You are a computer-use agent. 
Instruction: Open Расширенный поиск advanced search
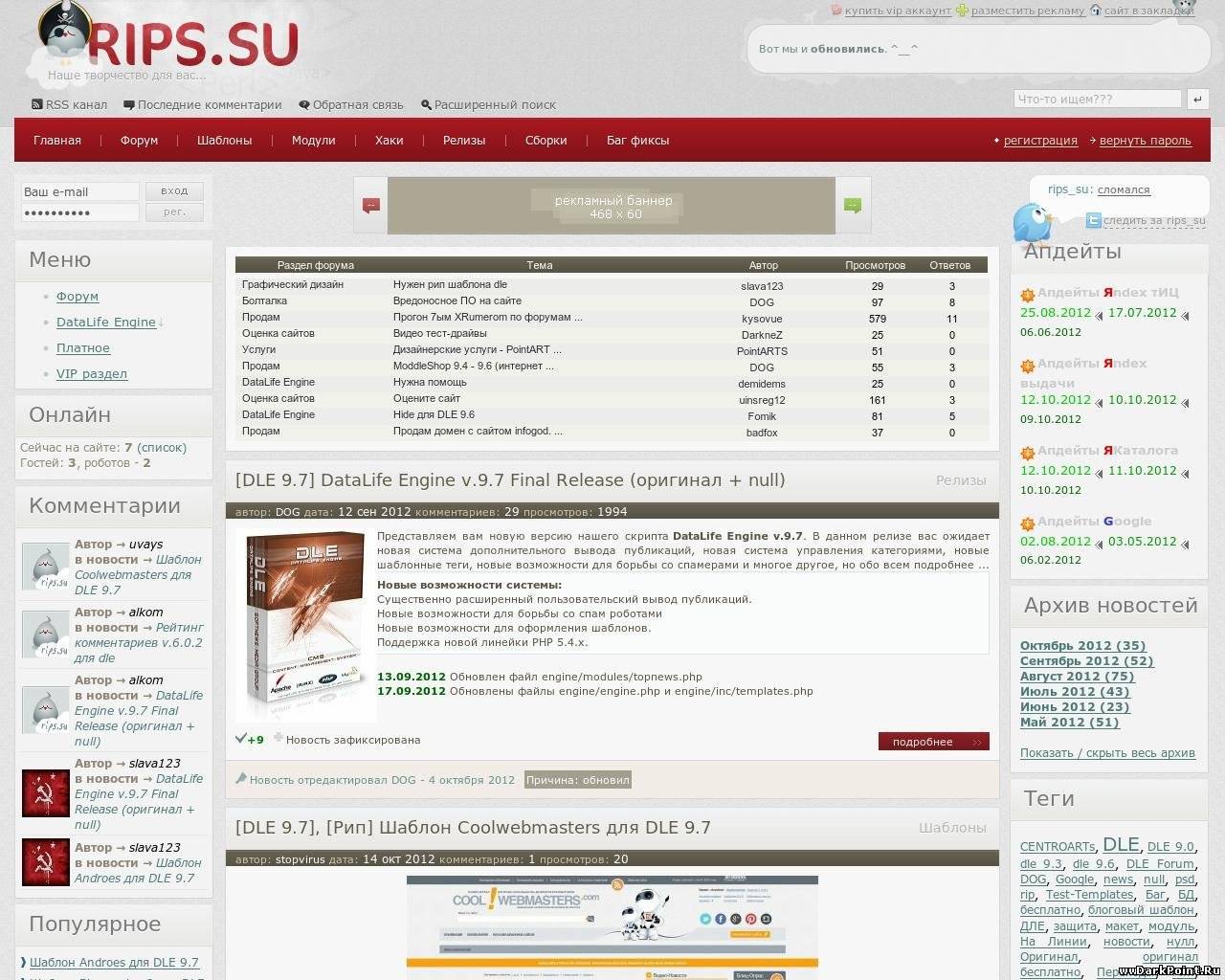(488, 104)
